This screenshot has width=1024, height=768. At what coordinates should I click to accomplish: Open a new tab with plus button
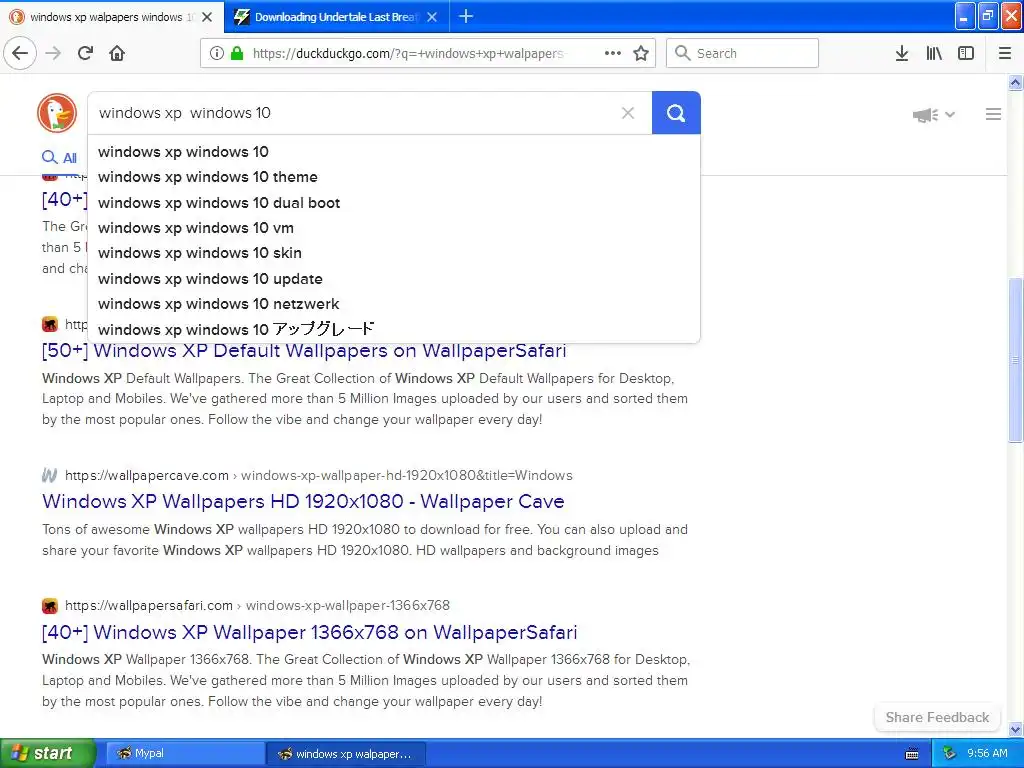coord(466,16)
